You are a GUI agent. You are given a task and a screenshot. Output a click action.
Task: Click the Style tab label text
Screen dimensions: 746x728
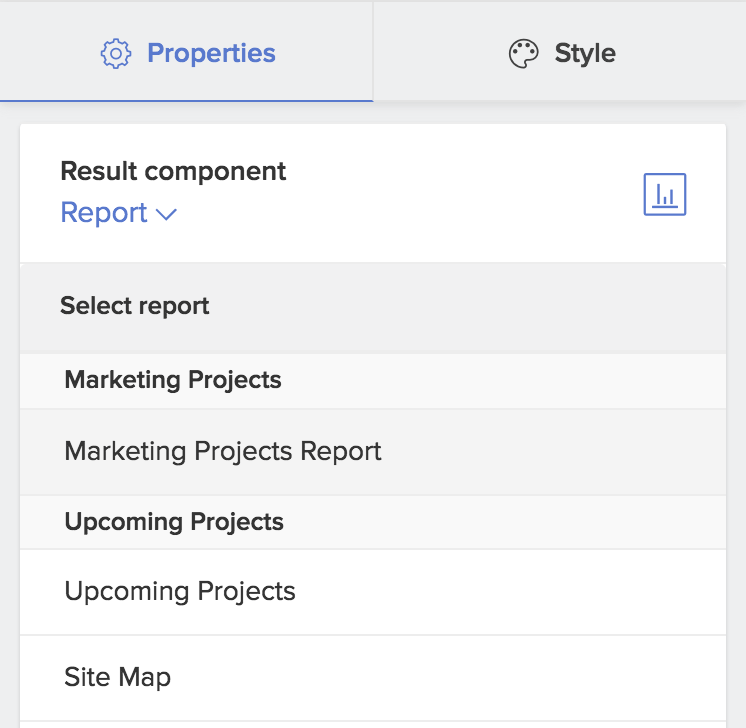[585, 53]
